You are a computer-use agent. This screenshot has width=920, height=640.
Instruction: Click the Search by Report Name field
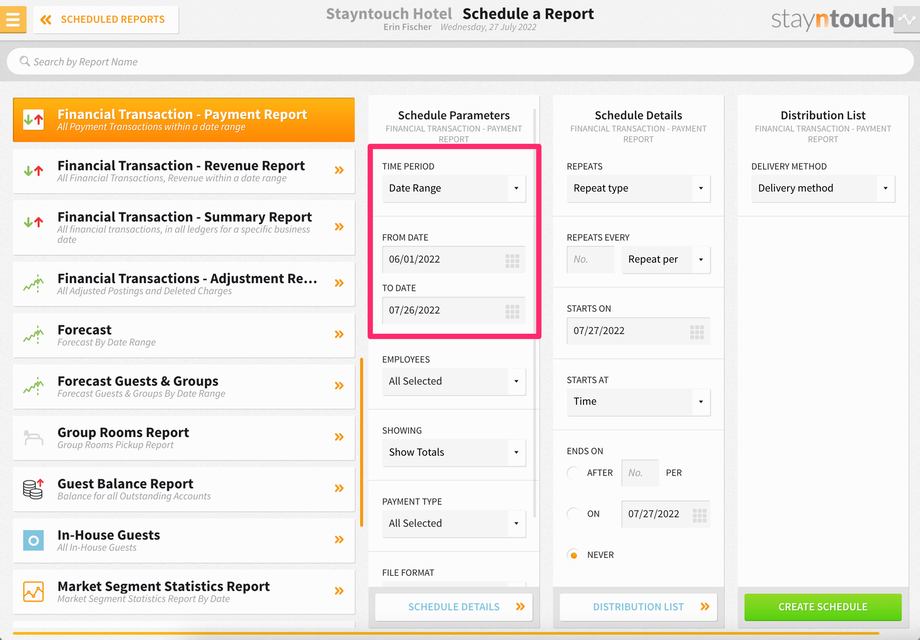click(x=460, y=61)
